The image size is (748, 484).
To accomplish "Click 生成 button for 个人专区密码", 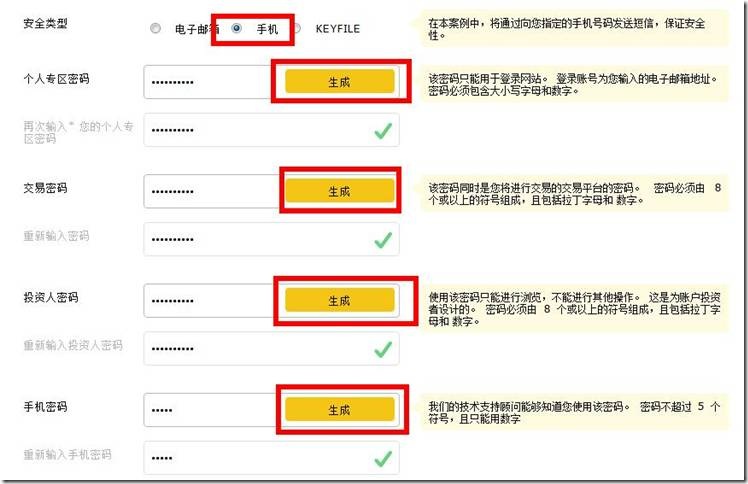I will [340, 82].
